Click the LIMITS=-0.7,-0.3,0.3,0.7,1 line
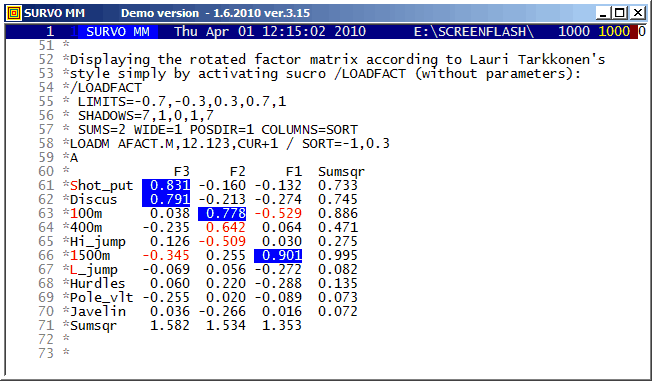This screenshot has width=652, height=381. point(182,102)
